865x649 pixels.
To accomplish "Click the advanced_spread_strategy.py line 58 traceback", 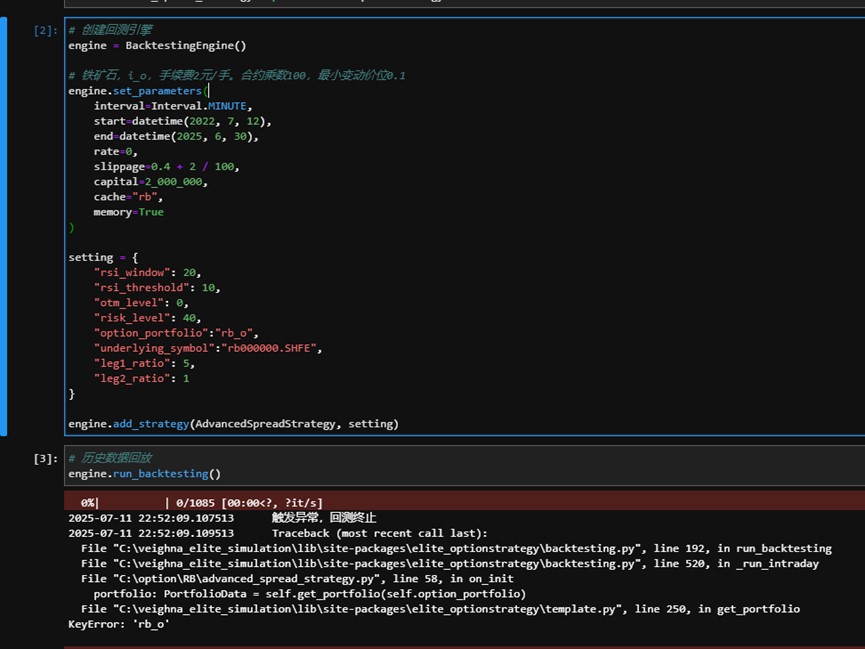I will (297, 578).
